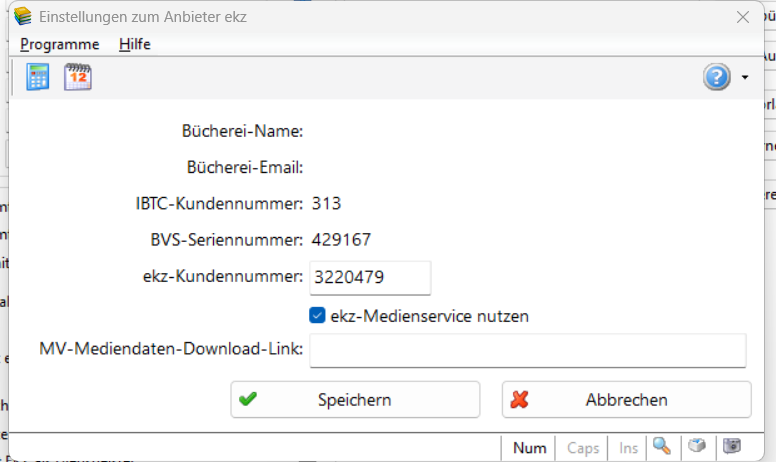Viewport: 776px width, 462px height.
Task: Click the Speichern button
Action: [x=355, y=399]
